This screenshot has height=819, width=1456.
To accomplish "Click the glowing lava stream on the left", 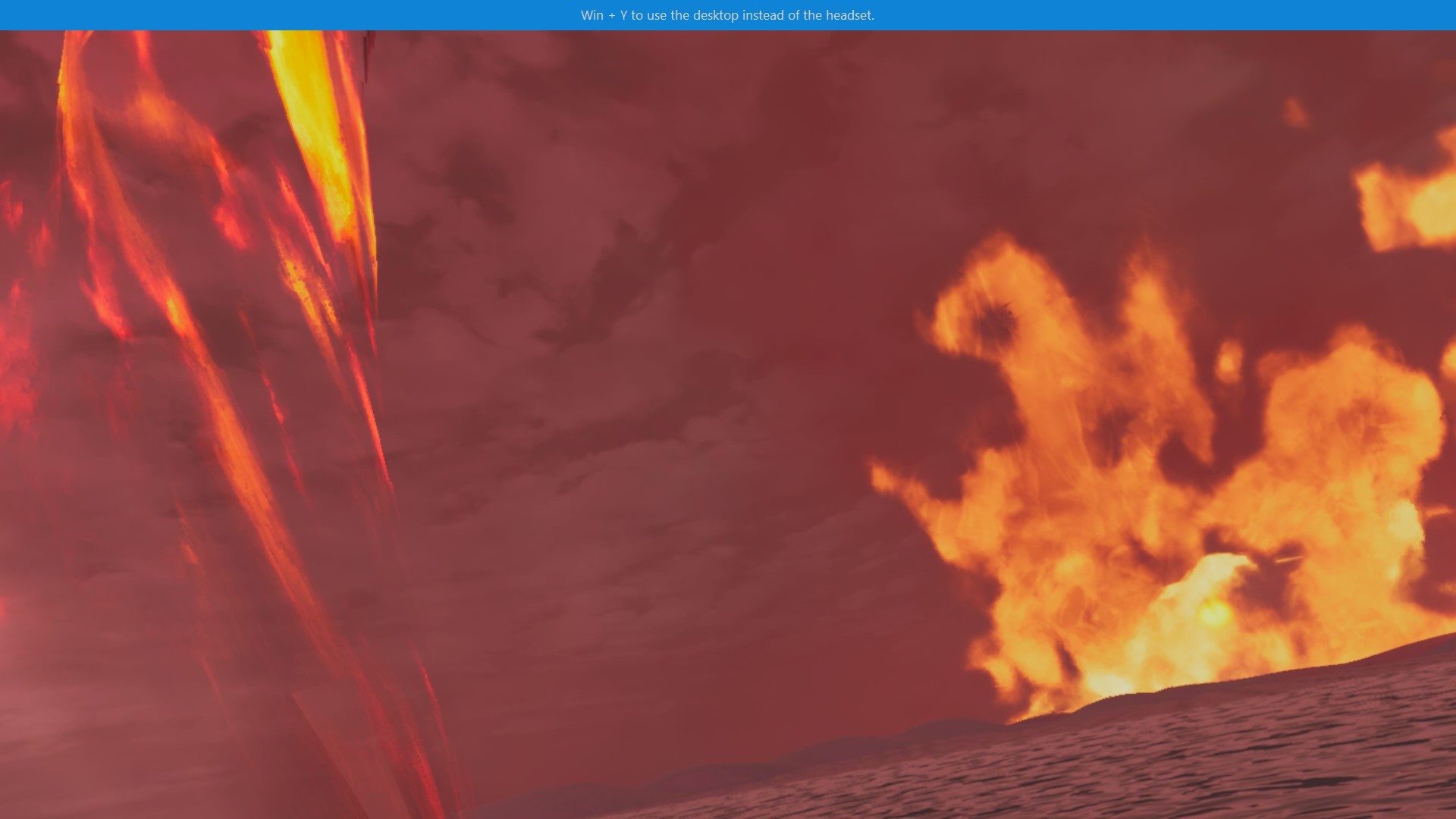I will 227,303.
